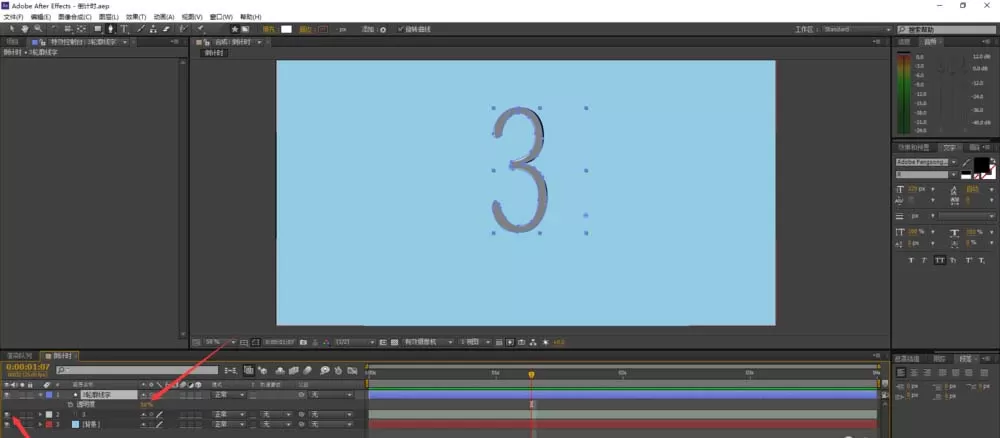Select the Zoom magnifier tool
1000x438 pixels.
pyautogui.click(x=38, y=29)
